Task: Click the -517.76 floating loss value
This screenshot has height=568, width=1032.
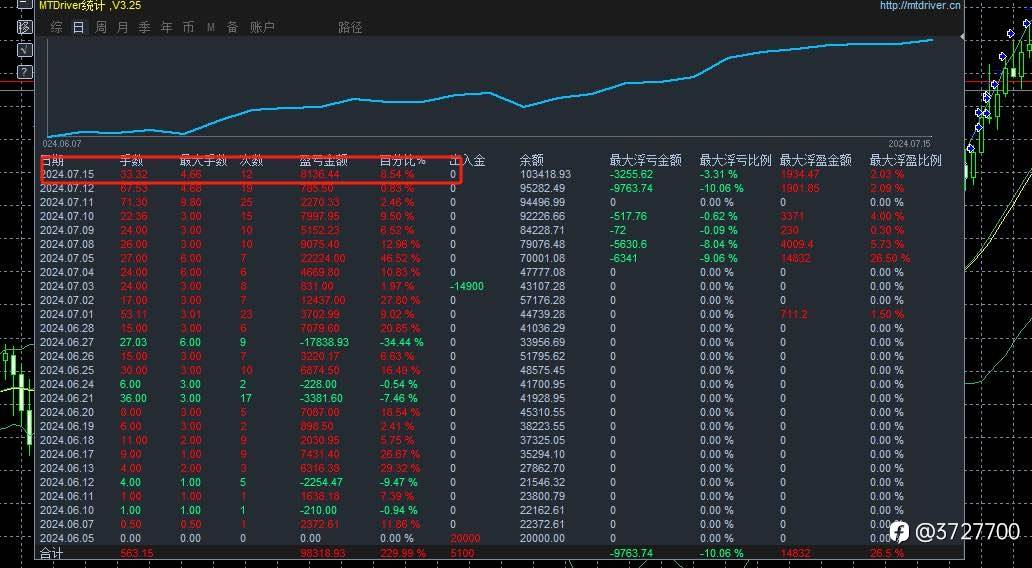Action: pos(629,216)
